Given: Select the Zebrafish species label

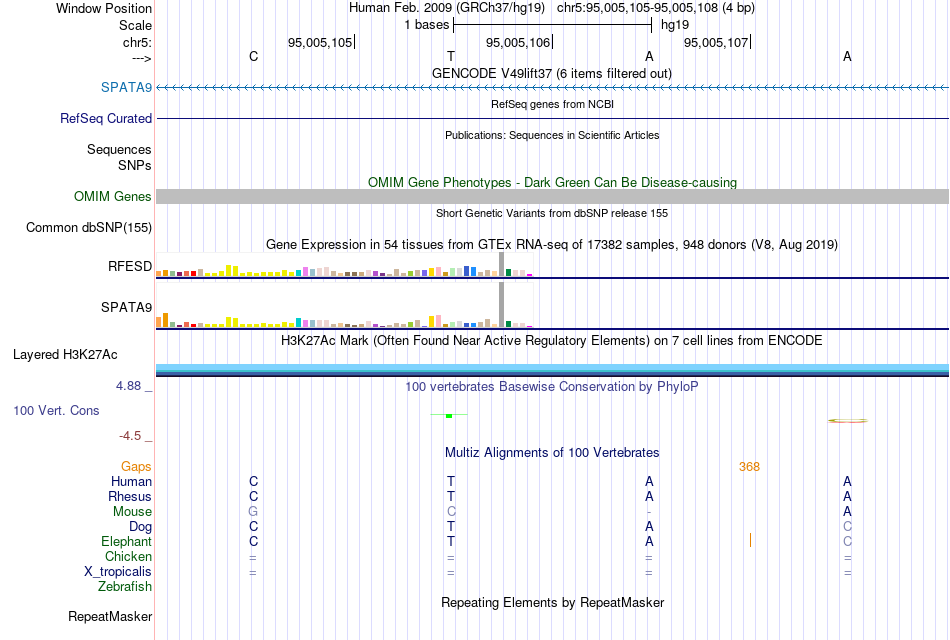Looking at the screenshot, I should (x=124, y=586).
